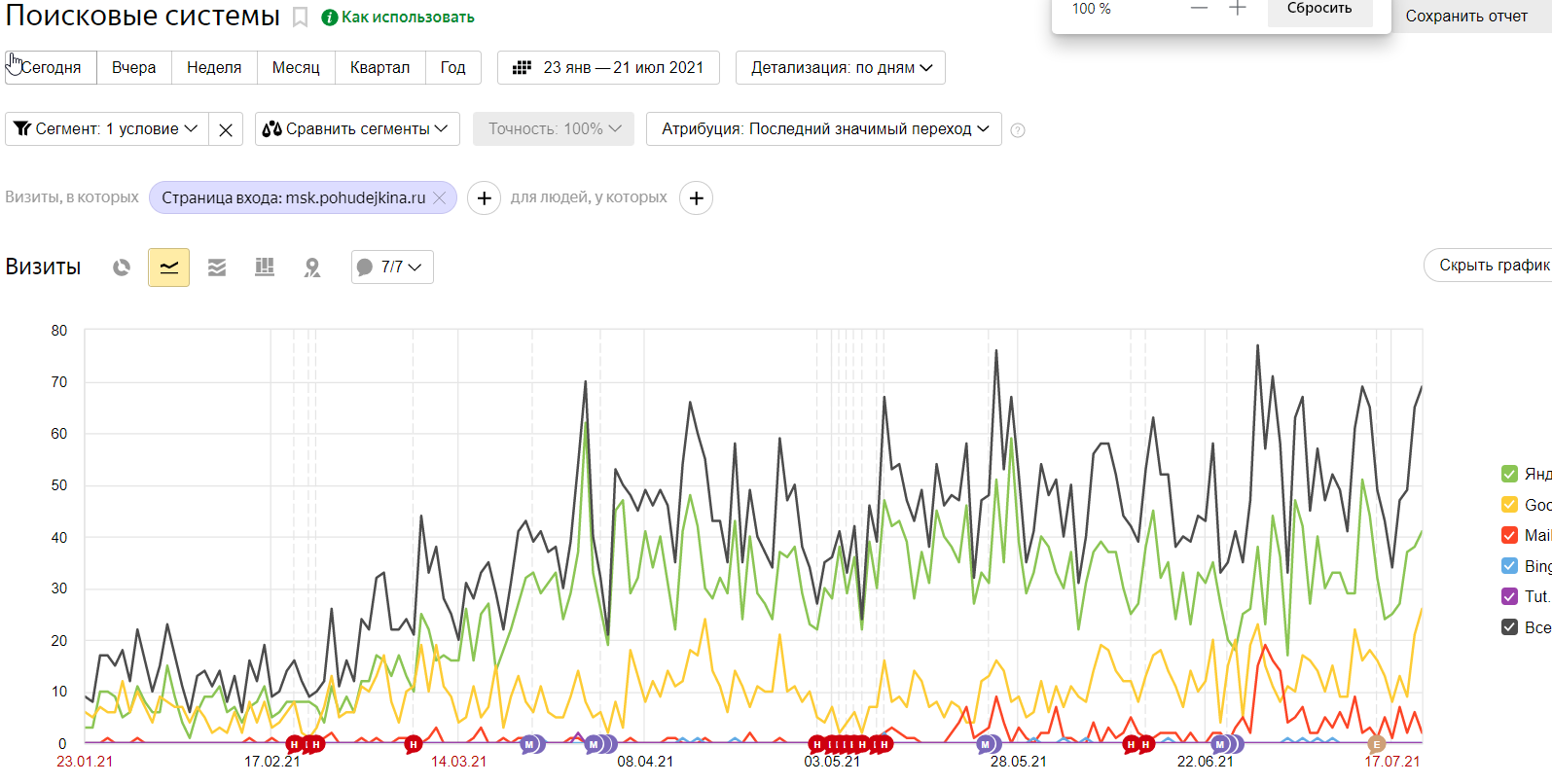This screenshot has width=1552, height=784.
Task: Uncheck the green Yandex series checkbox
Action: click(x=1509, y=474)
